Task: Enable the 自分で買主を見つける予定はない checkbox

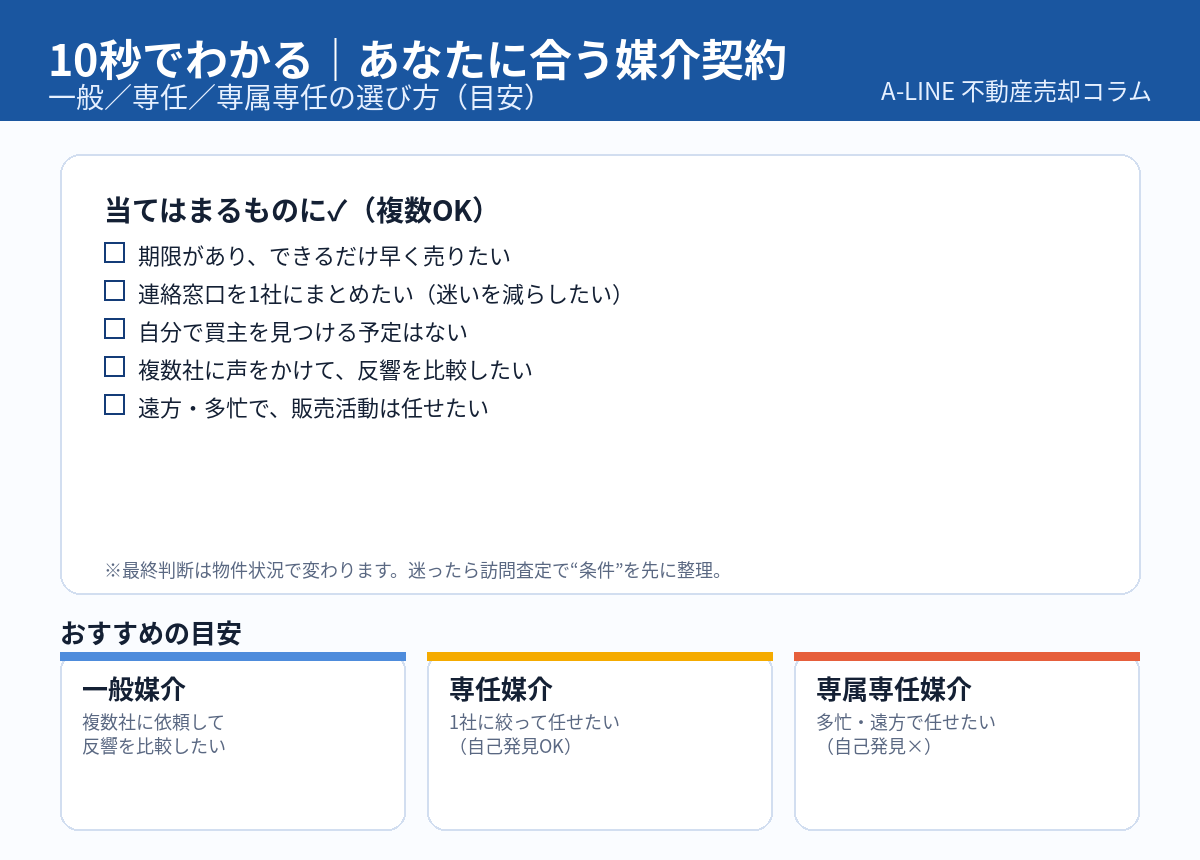Action: [115, 329]
